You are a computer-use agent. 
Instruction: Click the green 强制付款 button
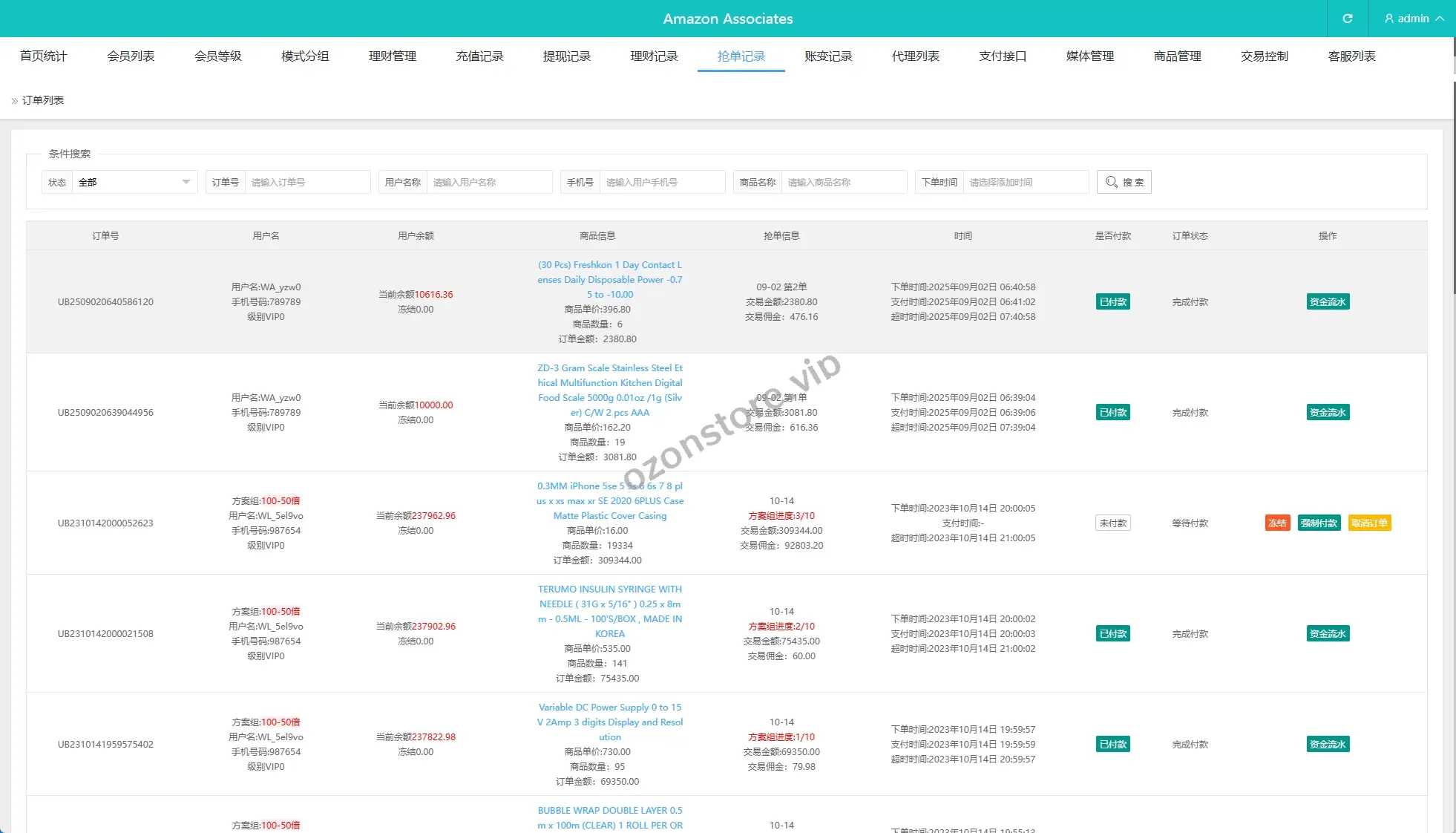[x=1319, y=523]
